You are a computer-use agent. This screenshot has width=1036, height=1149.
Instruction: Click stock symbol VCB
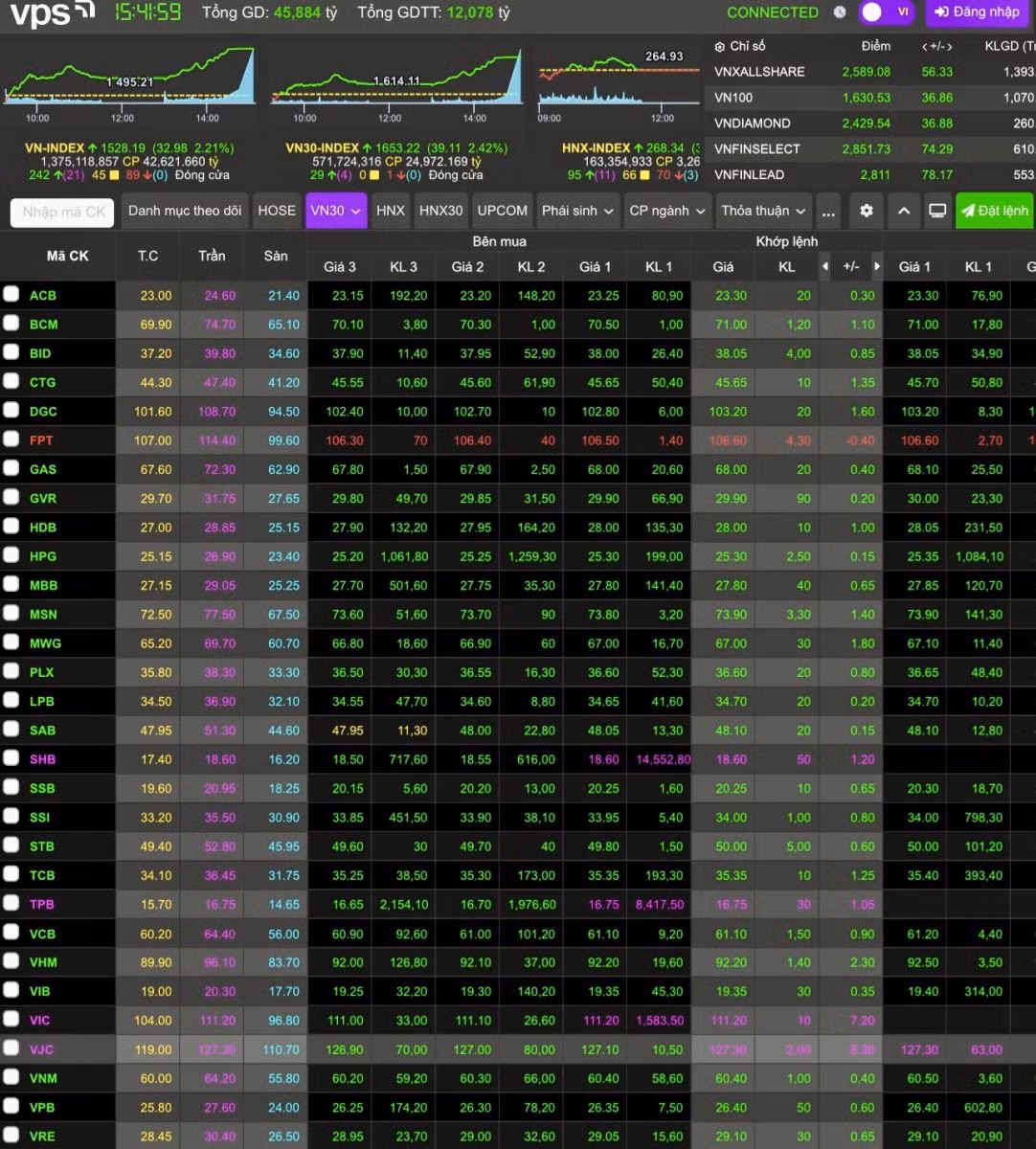[42, 934]
